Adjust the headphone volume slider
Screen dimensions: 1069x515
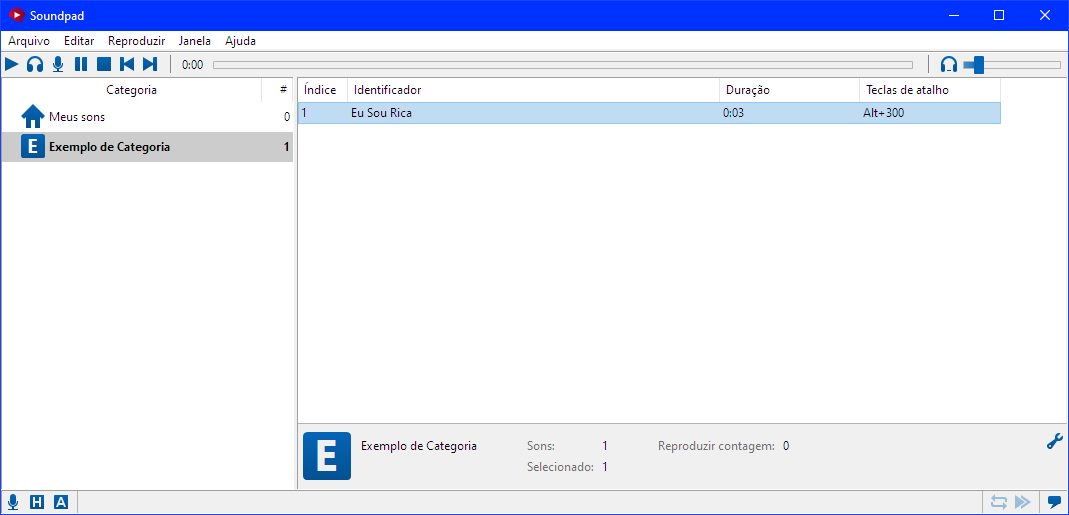978,65
